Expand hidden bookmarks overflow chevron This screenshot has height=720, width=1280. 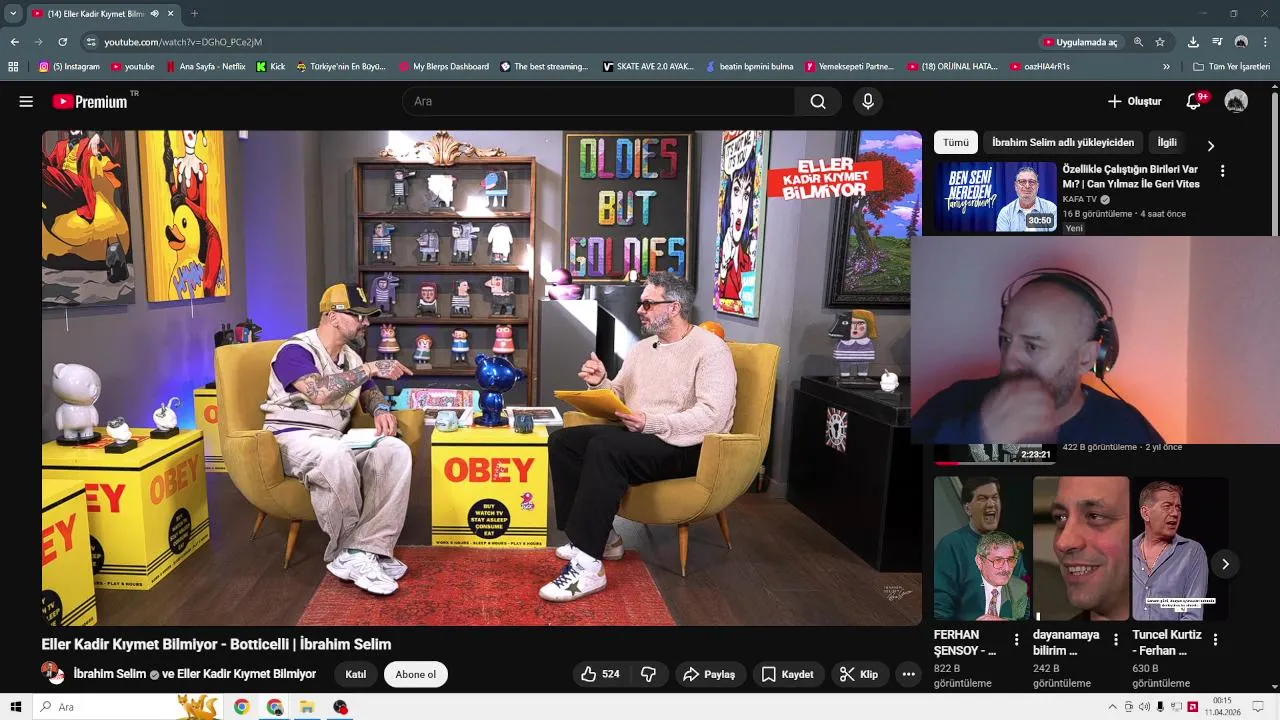tap(1166, 67)
